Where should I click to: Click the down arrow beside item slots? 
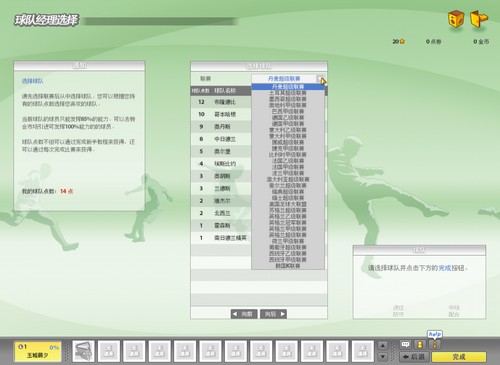(x=383, y=357)
